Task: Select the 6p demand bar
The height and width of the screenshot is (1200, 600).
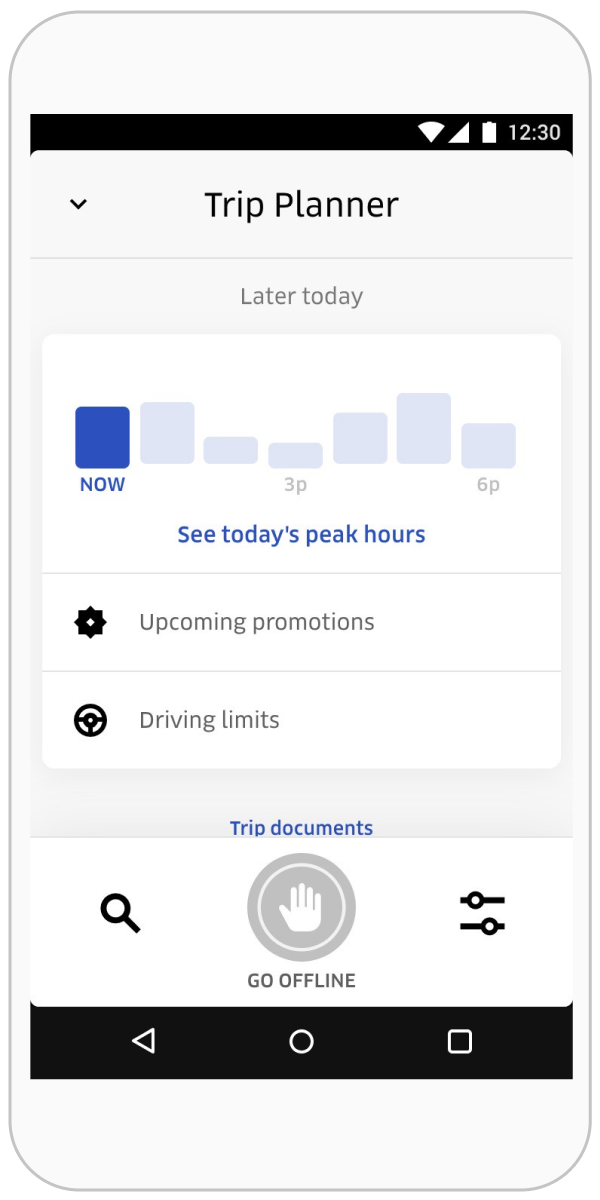Action: (x=488, y=446)
